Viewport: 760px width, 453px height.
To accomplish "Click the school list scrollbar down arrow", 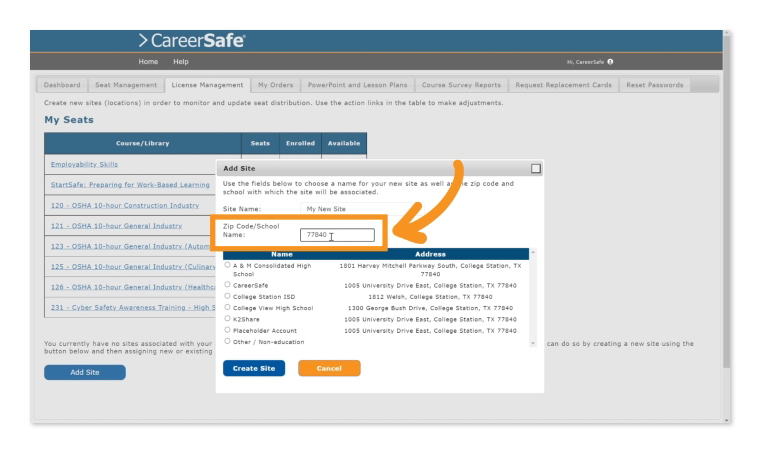I will point(533,344).
